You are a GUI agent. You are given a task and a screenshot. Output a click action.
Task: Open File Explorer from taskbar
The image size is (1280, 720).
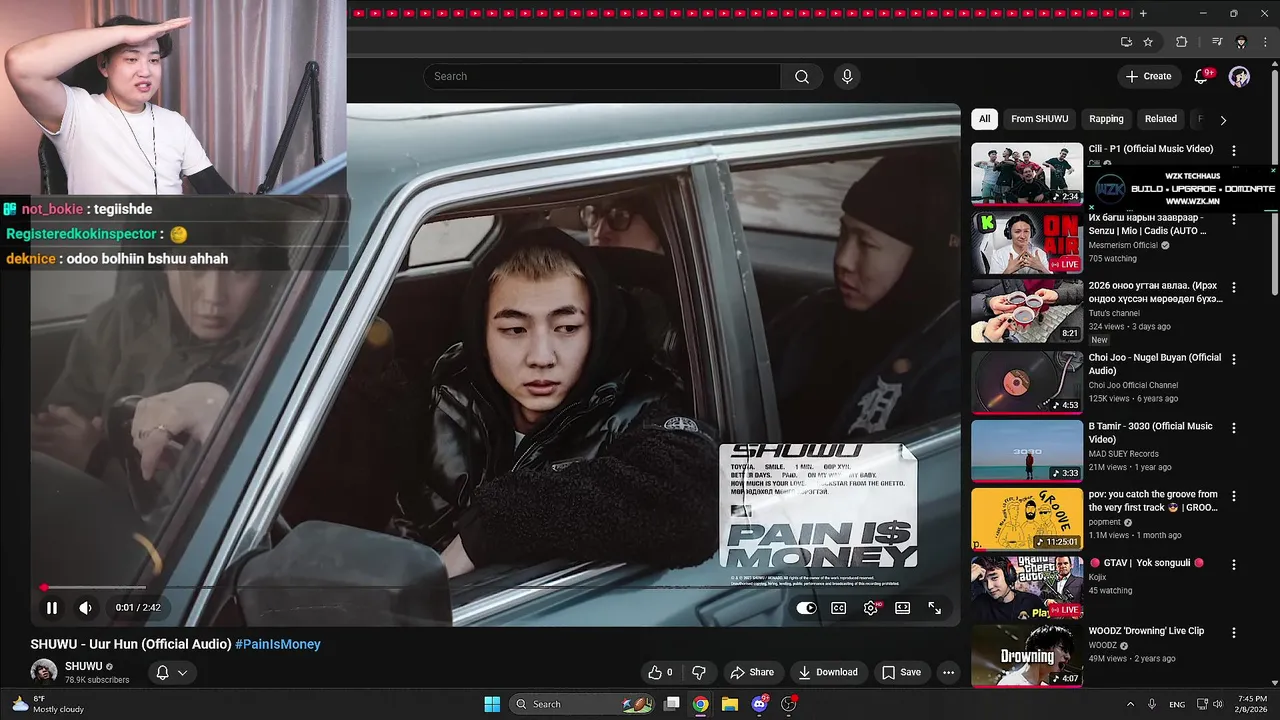[730, 704]
